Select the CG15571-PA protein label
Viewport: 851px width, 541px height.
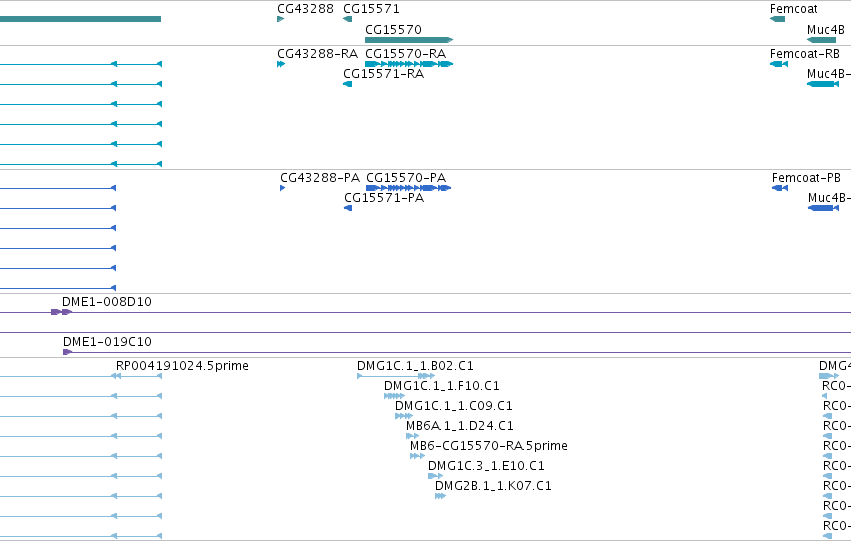pos(384,198)
